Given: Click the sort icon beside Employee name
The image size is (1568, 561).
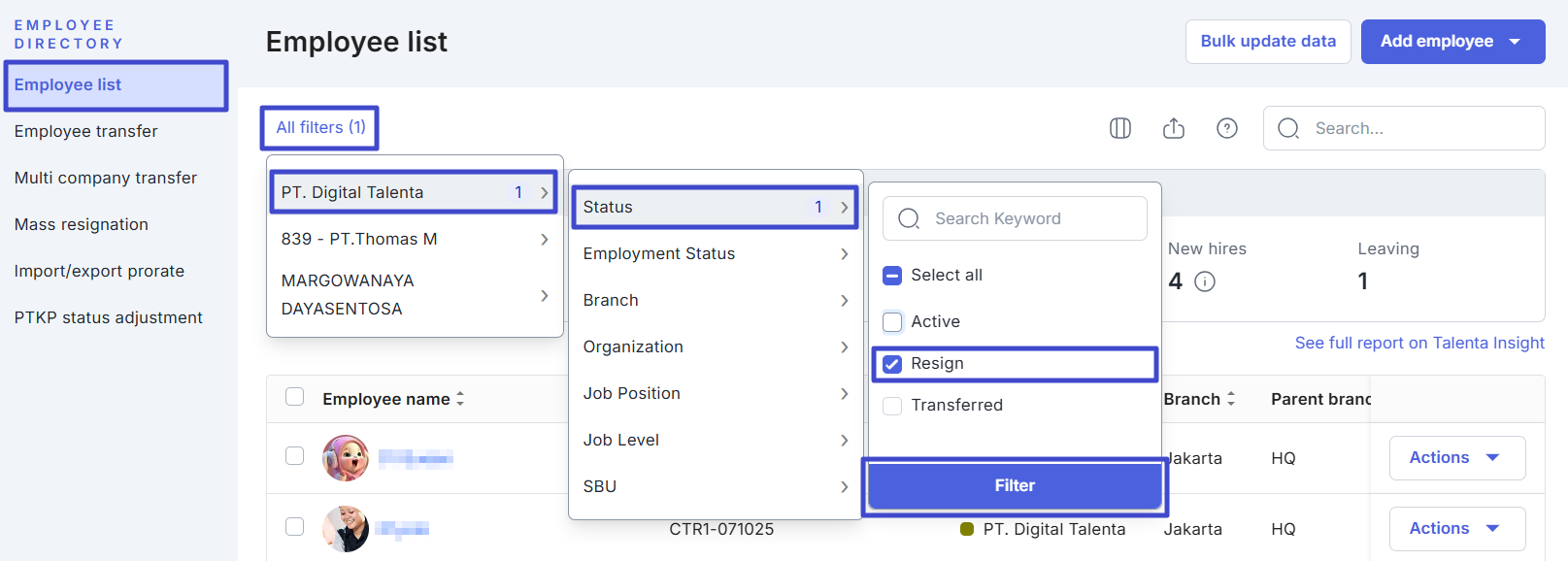Looking at the screenshot, I should coord(460,399).
